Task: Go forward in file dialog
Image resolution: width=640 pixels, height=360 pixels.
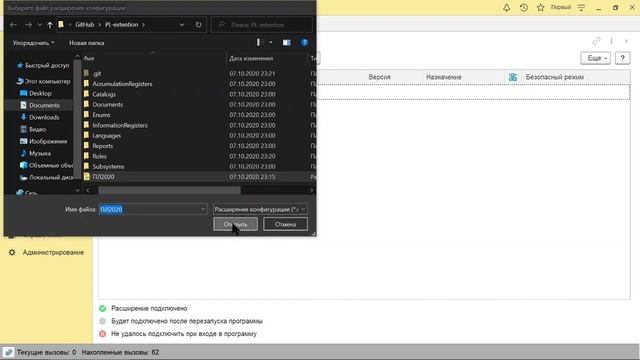Action: (x=28, y=25)
